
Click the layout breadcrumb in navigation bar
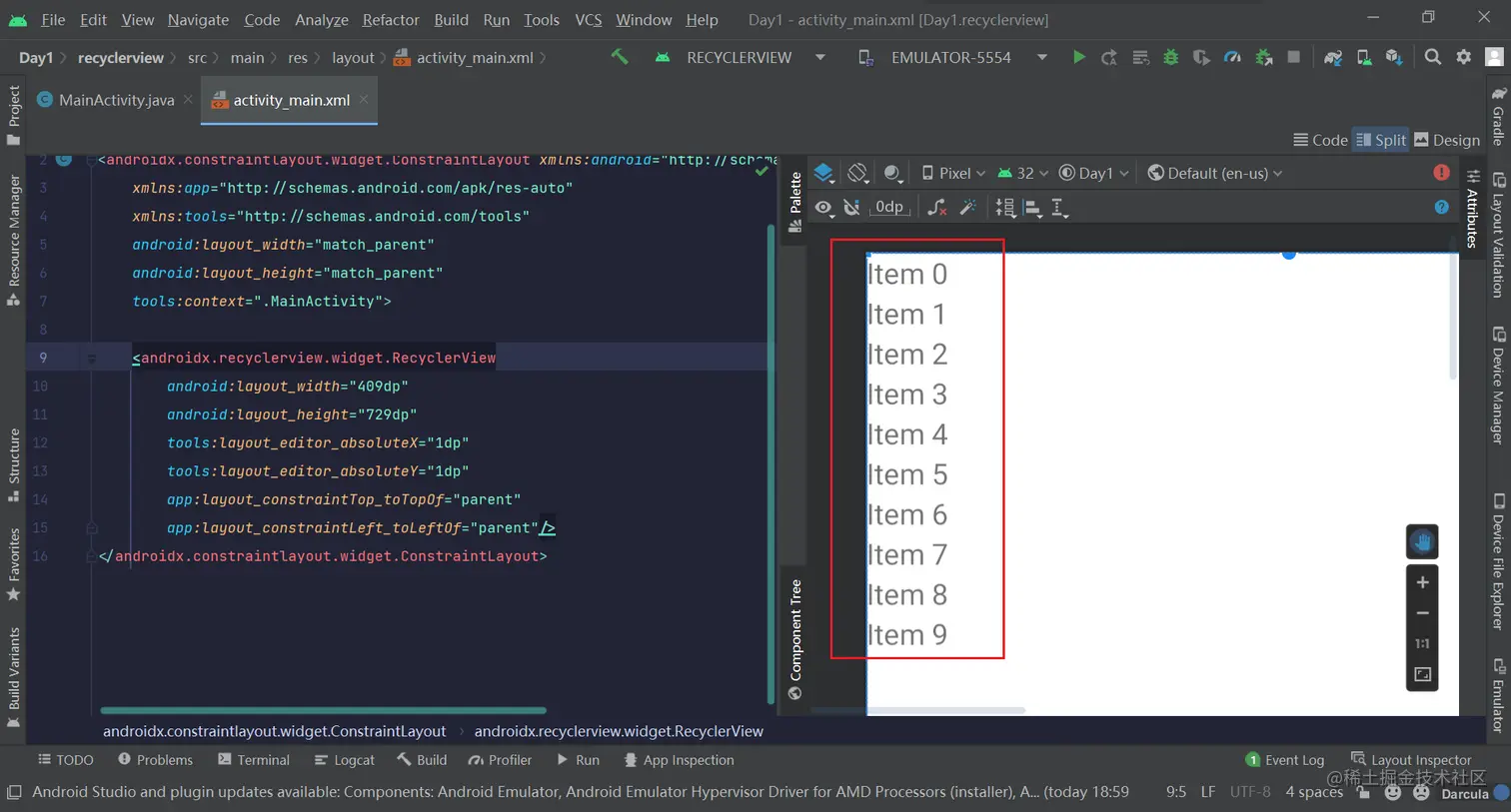click(x=353, y=58)
